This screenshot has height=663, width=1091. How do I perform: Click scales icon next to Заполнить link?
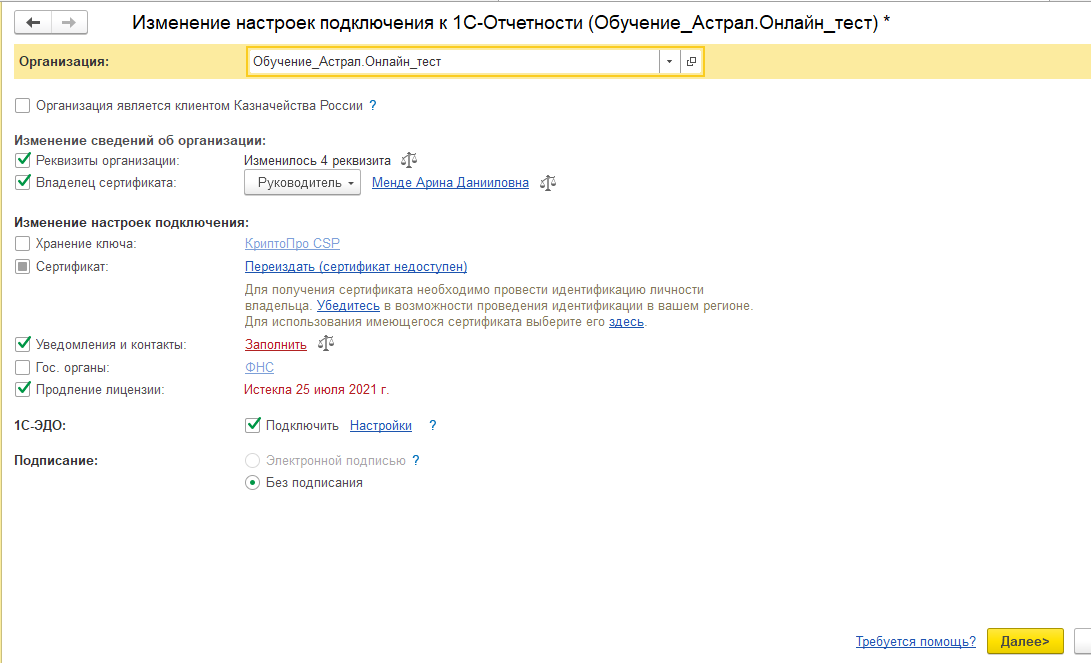point(325,344)
